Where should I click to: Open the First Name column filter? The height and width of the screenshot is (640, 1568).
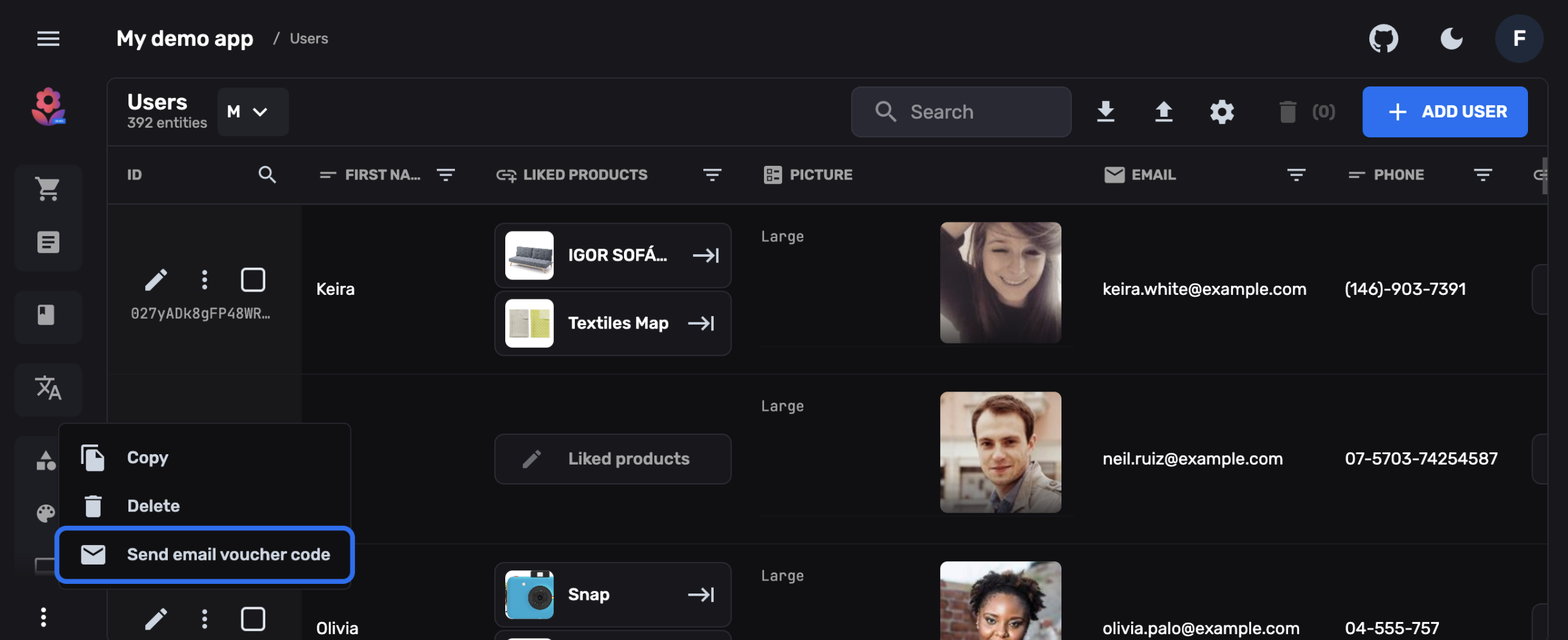(447, 174)
